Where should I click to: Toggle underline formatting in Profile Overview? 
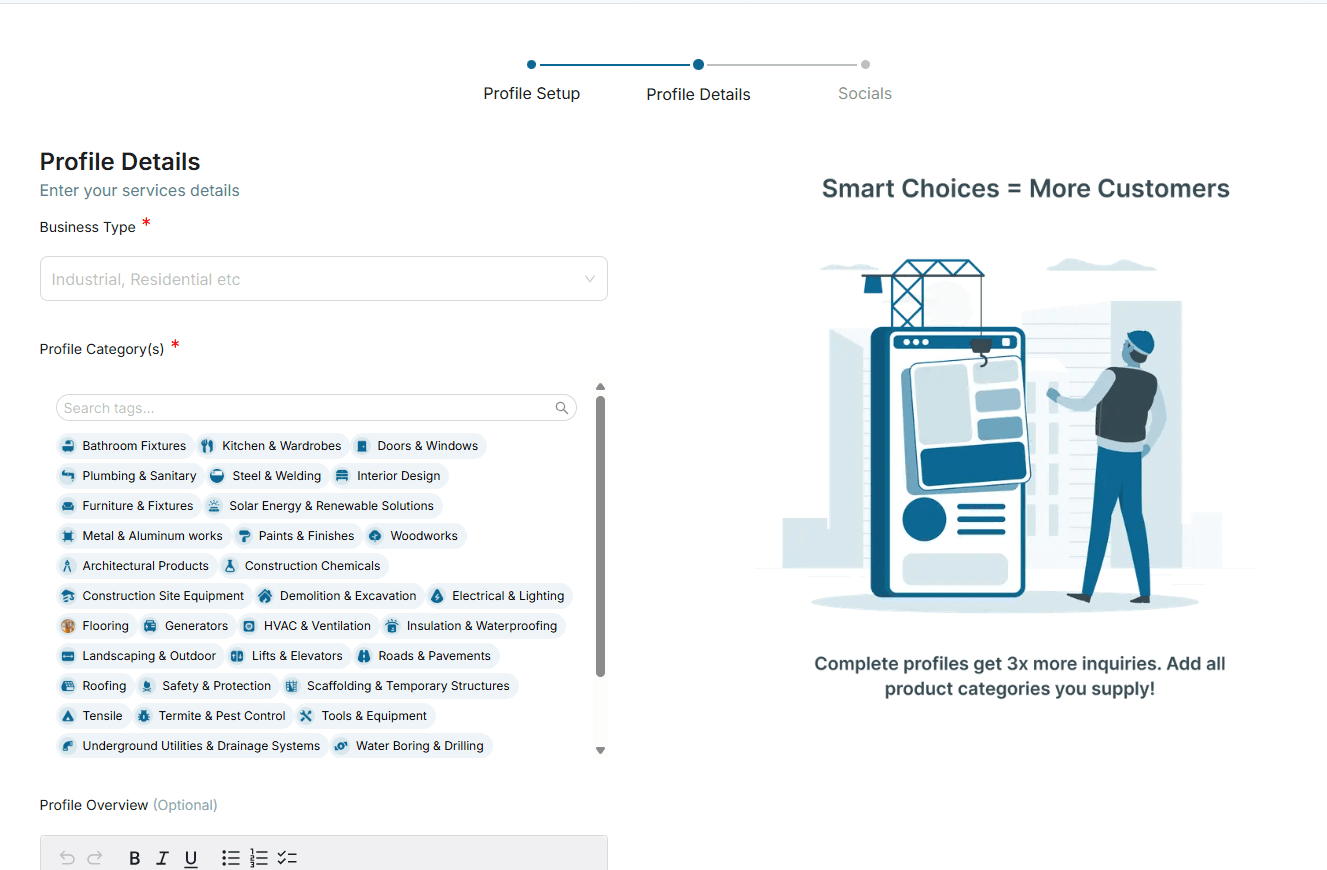pyautogui.click(x=191, y=858)
